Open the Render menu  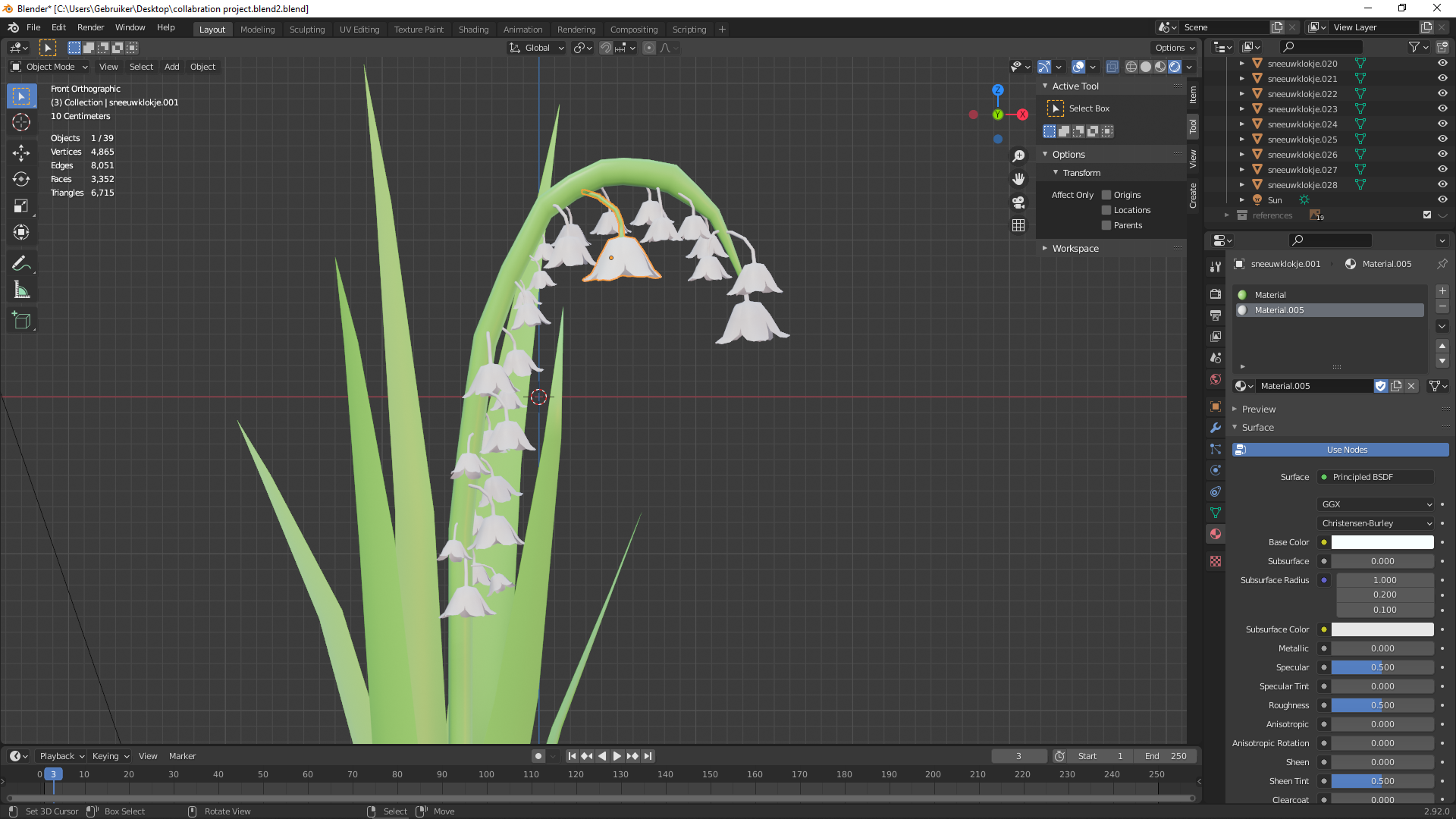tap(90, 27)
